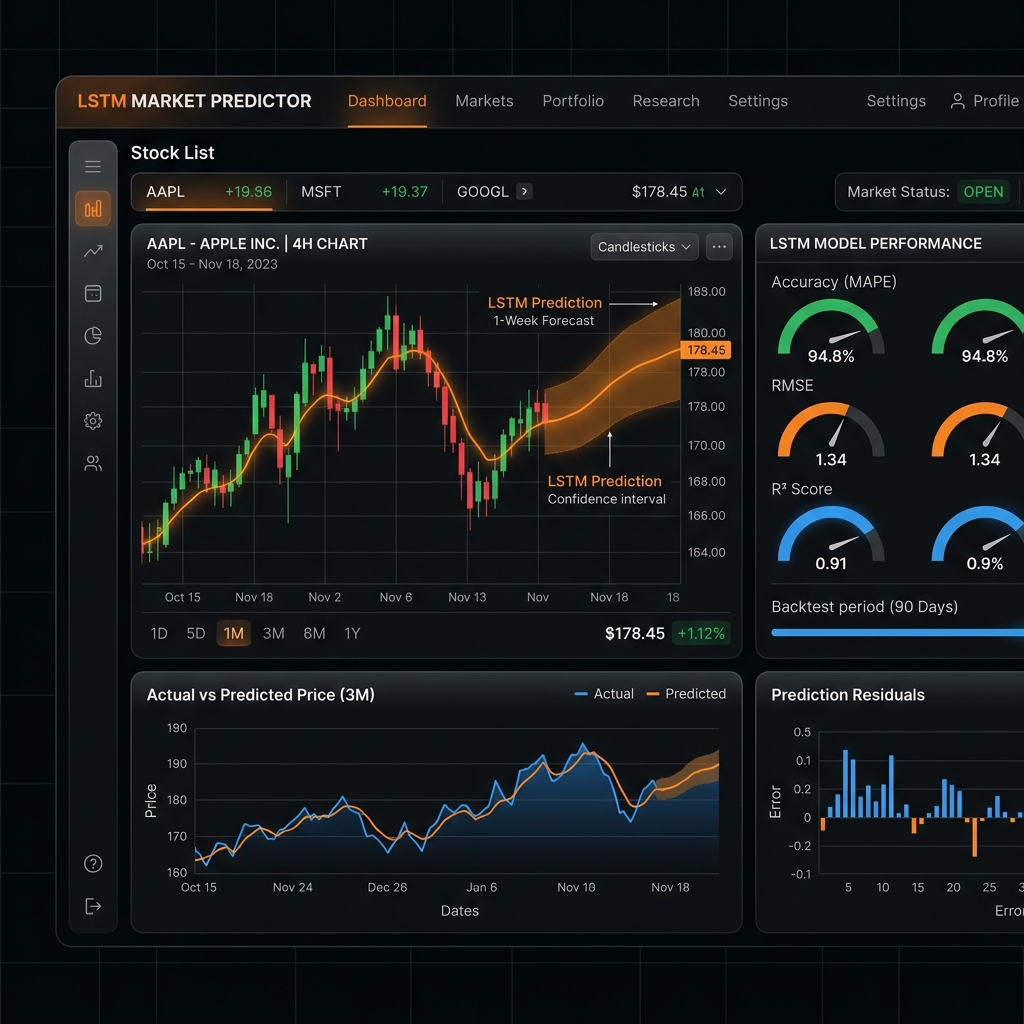Set chart range to 1Y
Viewport: 1024px width, 1024px height.
352,633
